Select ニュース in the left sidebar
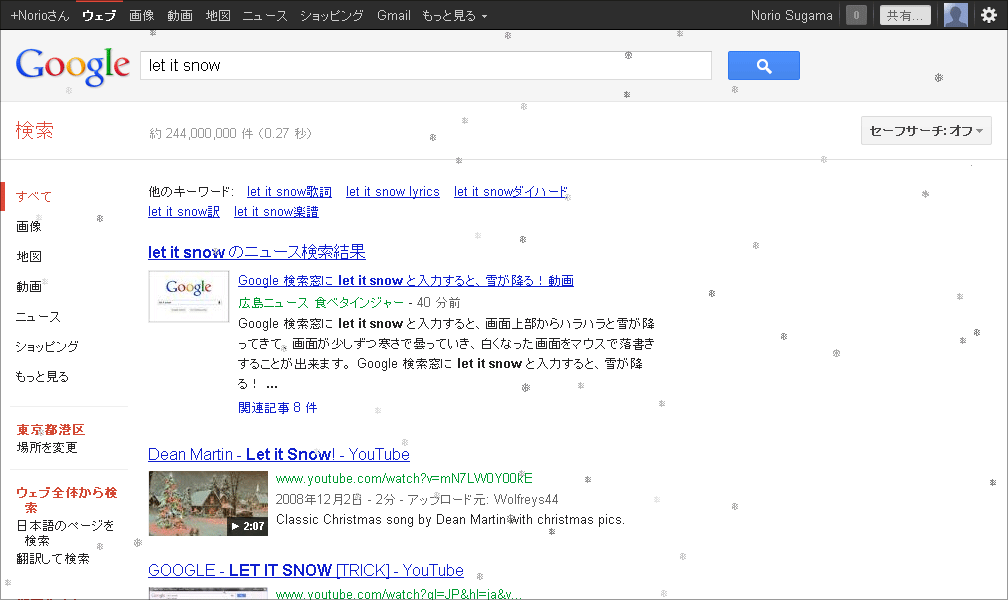1008x600 pixels. pyautogui.click(x=38, y=316)
